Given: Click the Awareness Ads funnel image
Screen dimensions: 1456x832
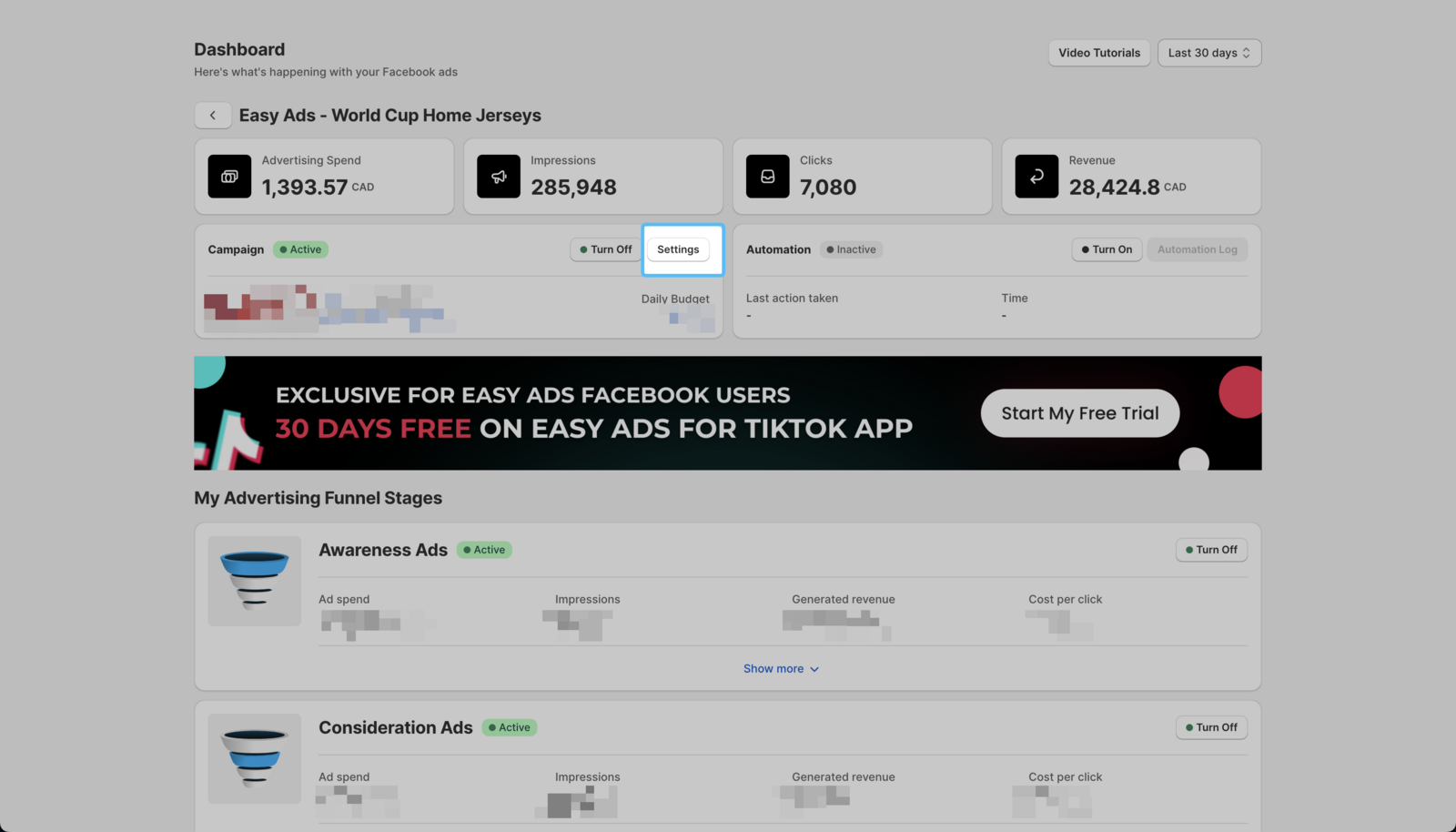Looking at the screenshot, I should tap(255, 581).
